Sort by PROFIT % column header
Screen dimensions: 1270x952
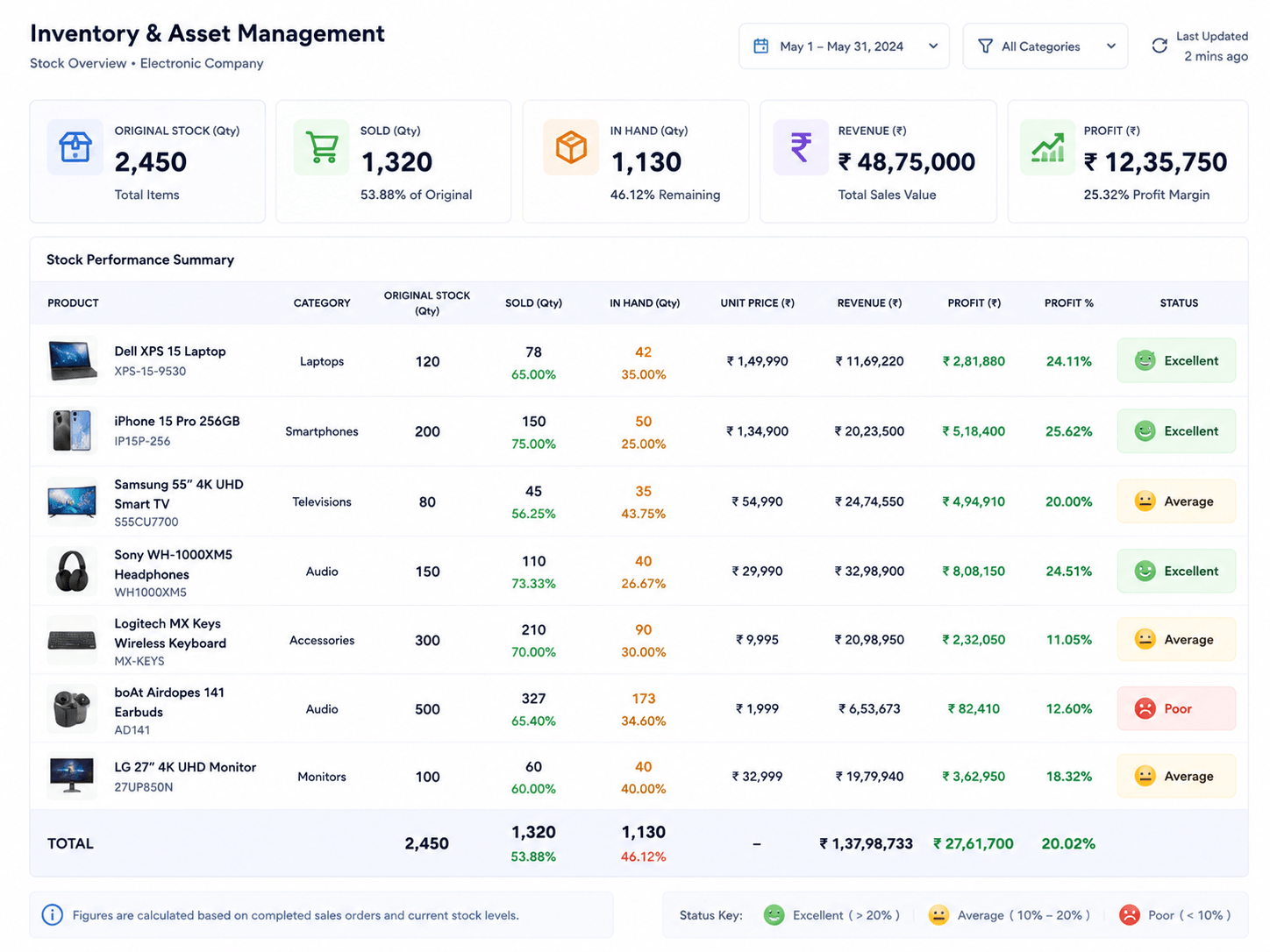point(1069,303)
